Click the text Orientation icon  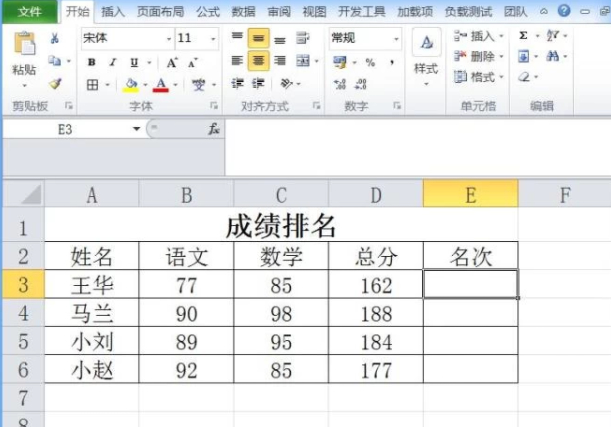287,83
